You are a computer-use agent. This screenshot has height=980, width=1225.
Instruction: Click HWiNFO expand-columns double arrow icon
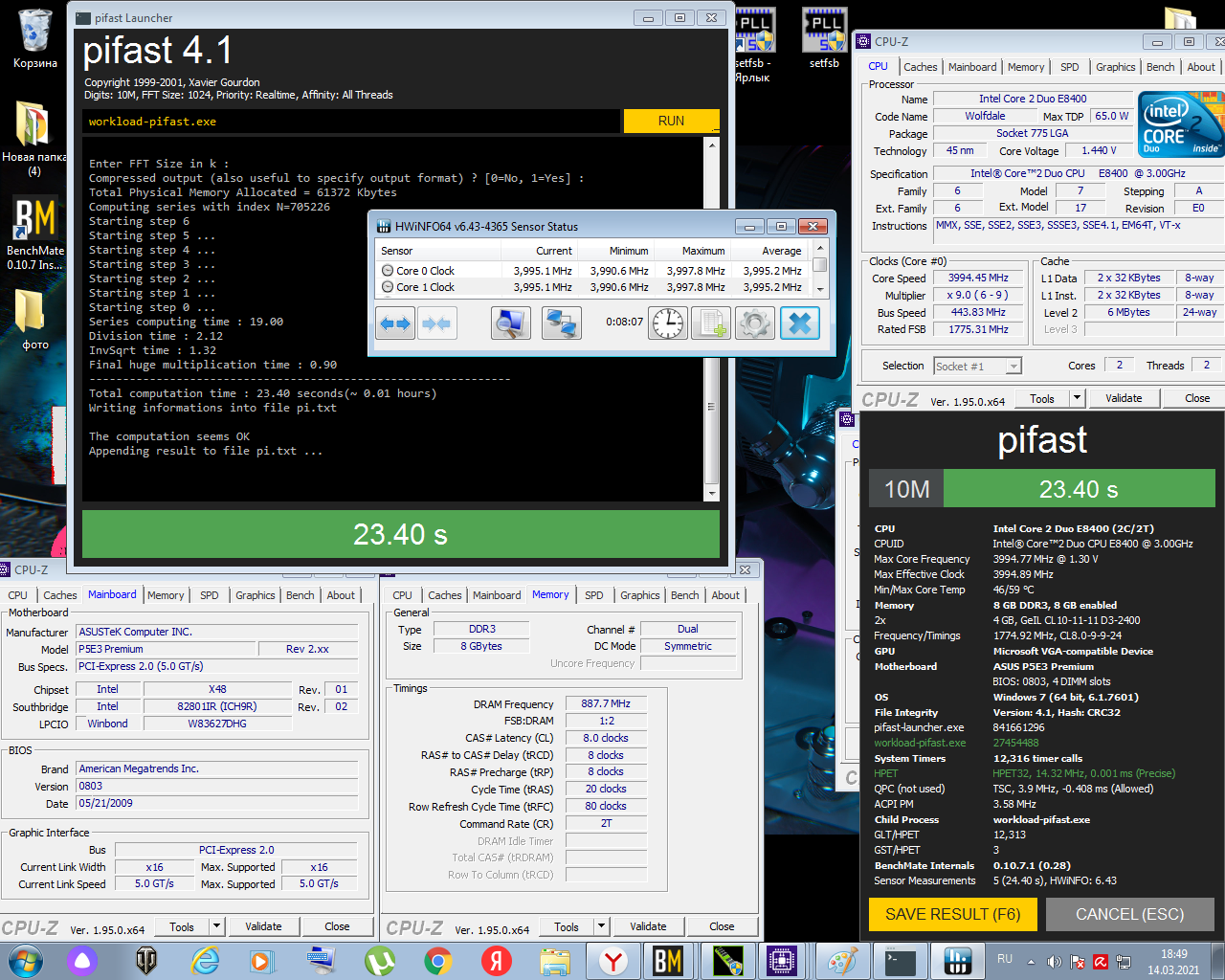point(395,323)
